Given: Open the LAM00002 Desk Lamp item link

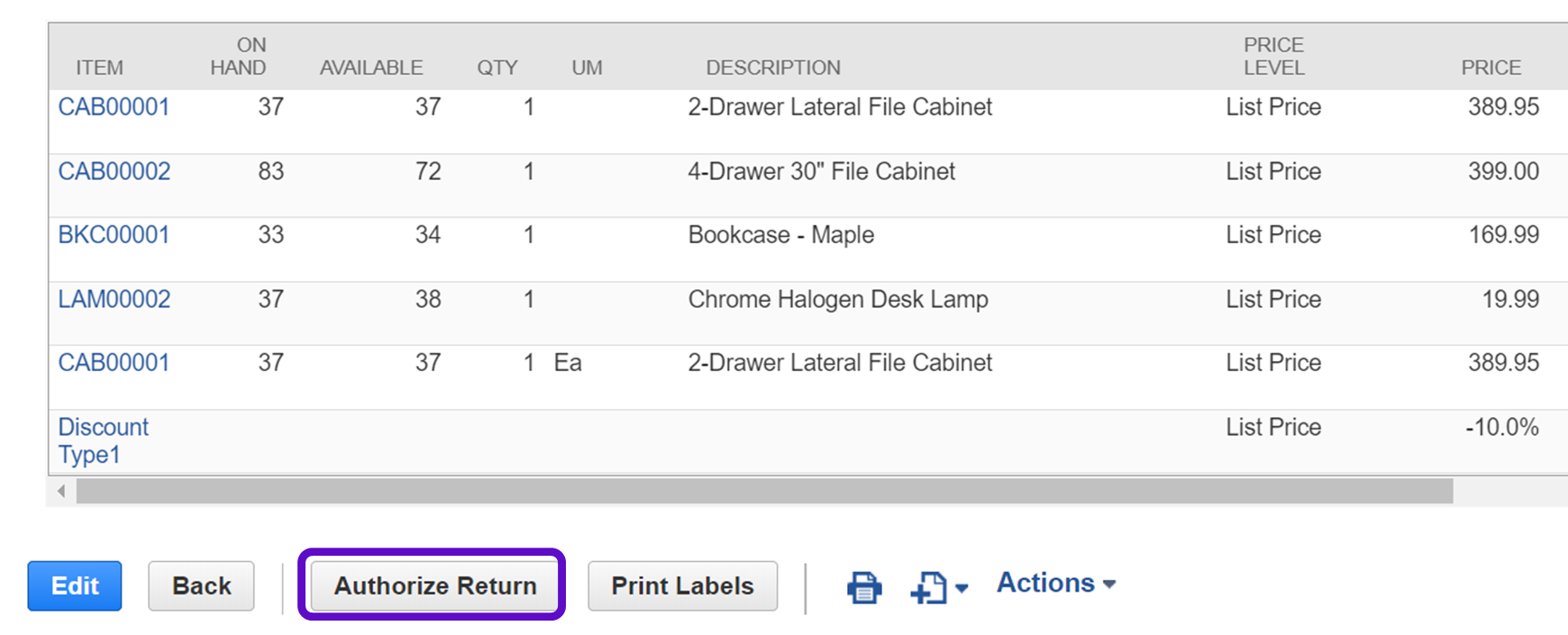Looking at the screenshot, I should click(114, 299).
